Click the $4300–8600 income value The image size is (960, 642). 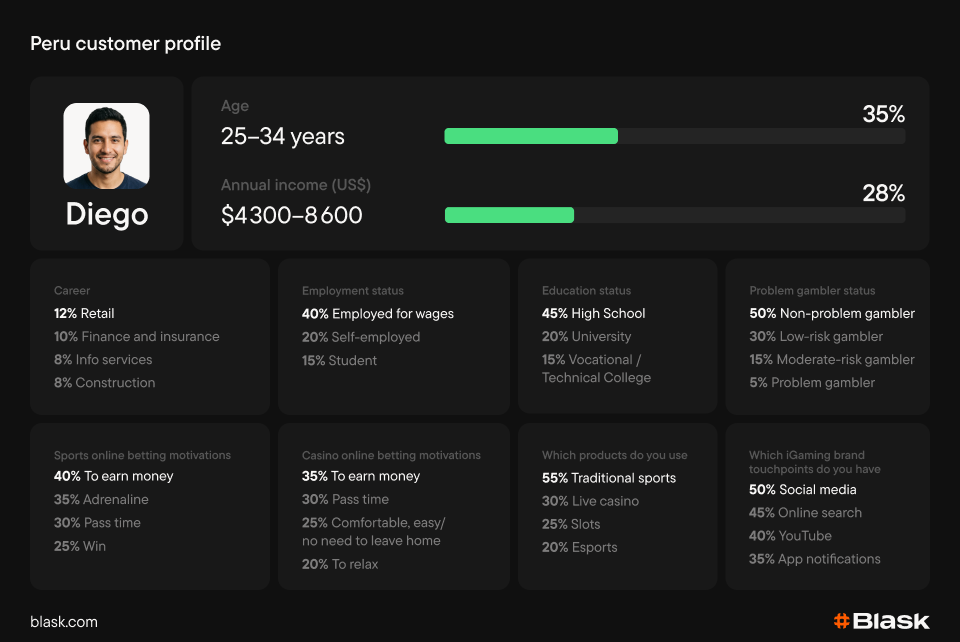[x=291, y=215]
